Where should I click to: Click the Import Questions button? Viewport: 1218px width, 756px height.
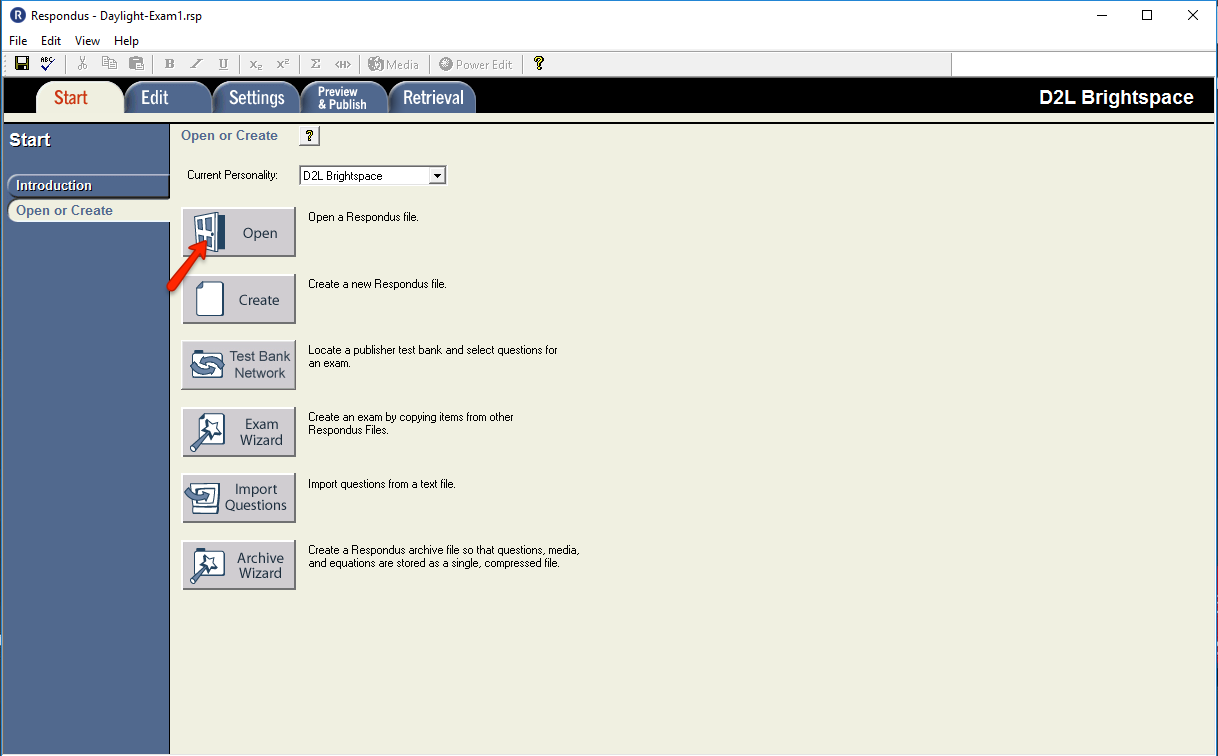tap(239, 497)
